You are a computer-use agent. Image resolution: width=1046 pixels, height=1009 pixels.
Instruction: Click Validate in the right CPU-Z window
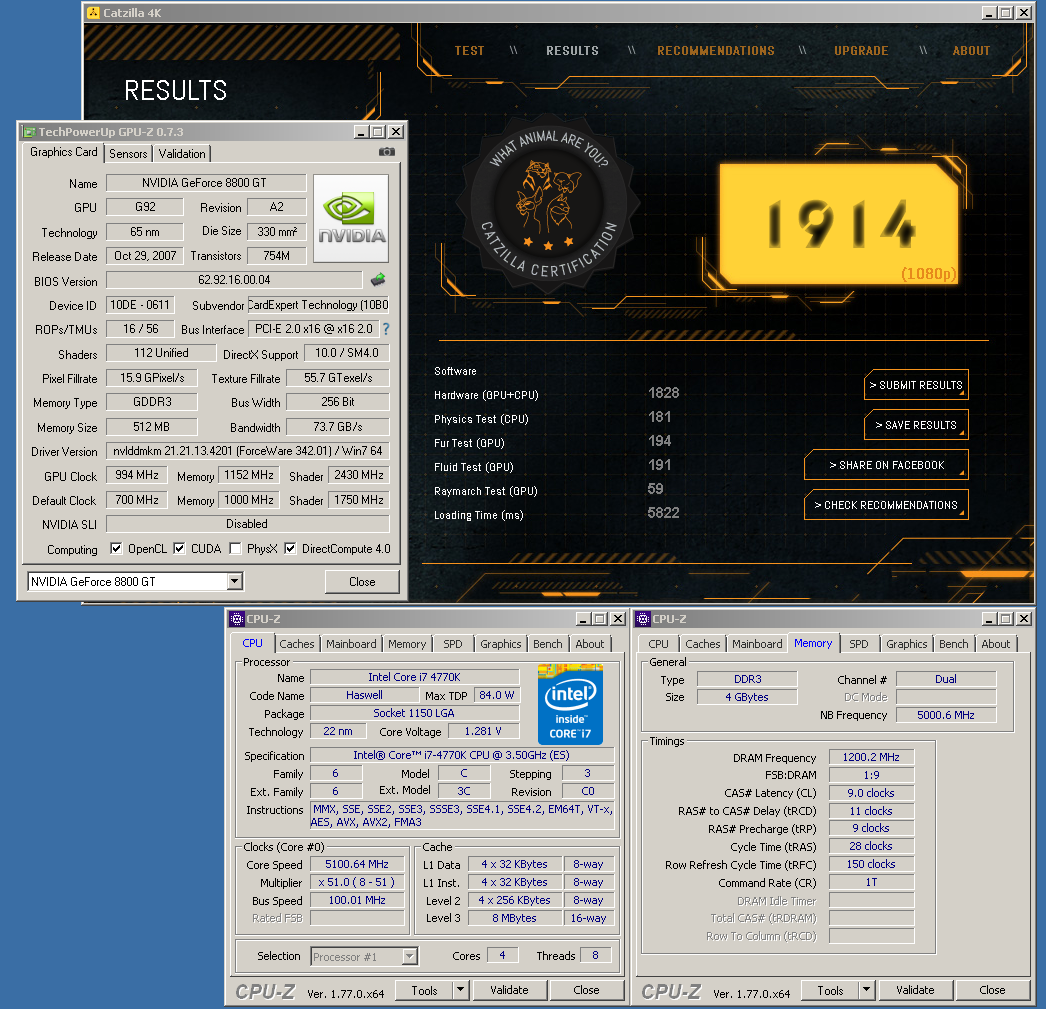[x=915, y=990]
